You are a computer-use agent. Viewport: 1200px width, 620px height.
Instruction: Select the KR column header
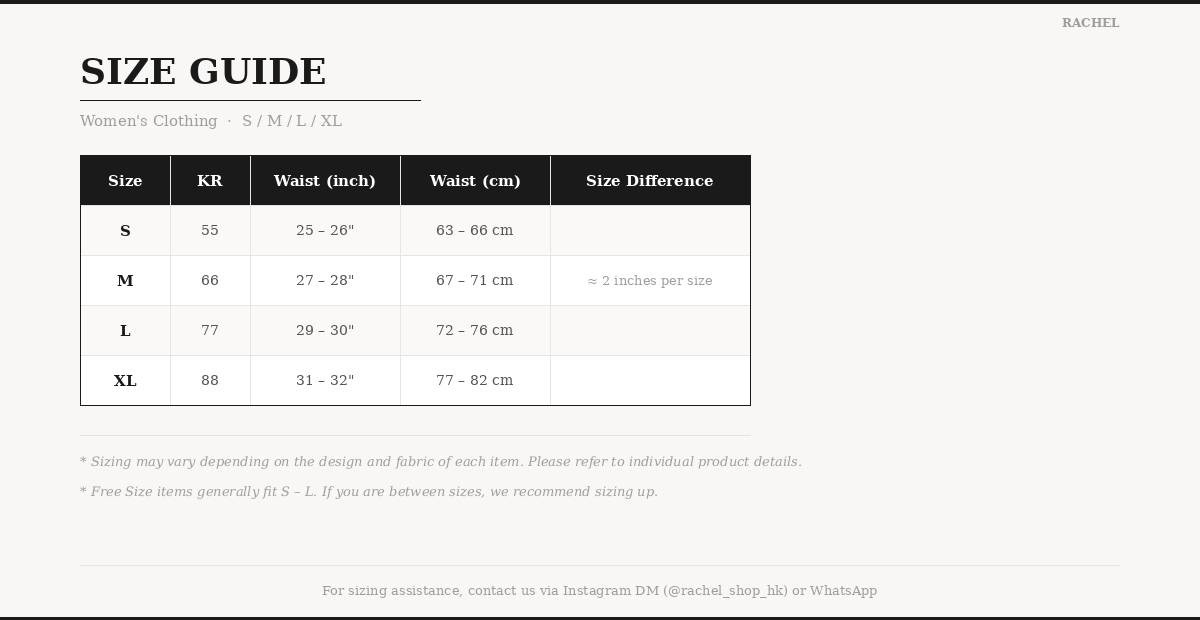210,181
